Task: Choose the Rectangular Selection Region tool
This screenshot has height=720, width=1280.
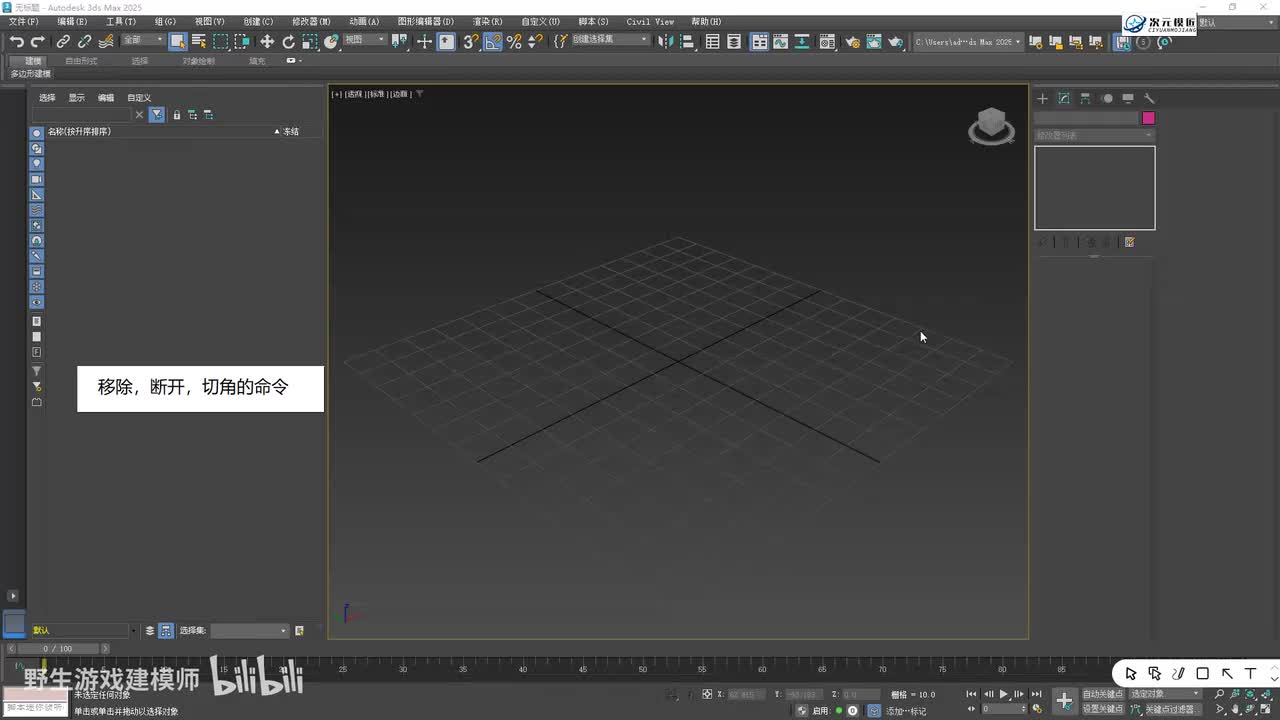Action: click(220, 41)
